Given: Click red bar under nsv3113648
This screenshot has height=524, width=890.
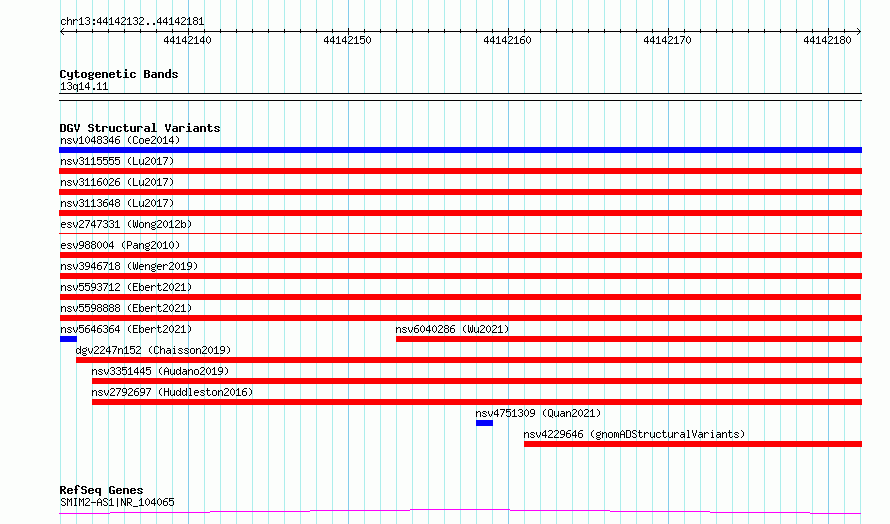Looking at the screenshot, I should click(x=460, y=213).
